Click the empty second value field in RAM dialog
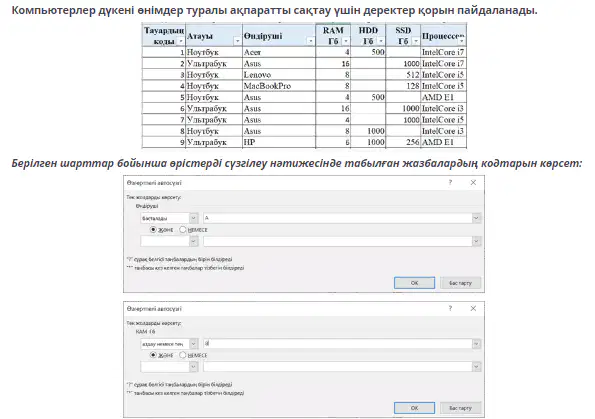595x419 pixels. click(338, 367)
